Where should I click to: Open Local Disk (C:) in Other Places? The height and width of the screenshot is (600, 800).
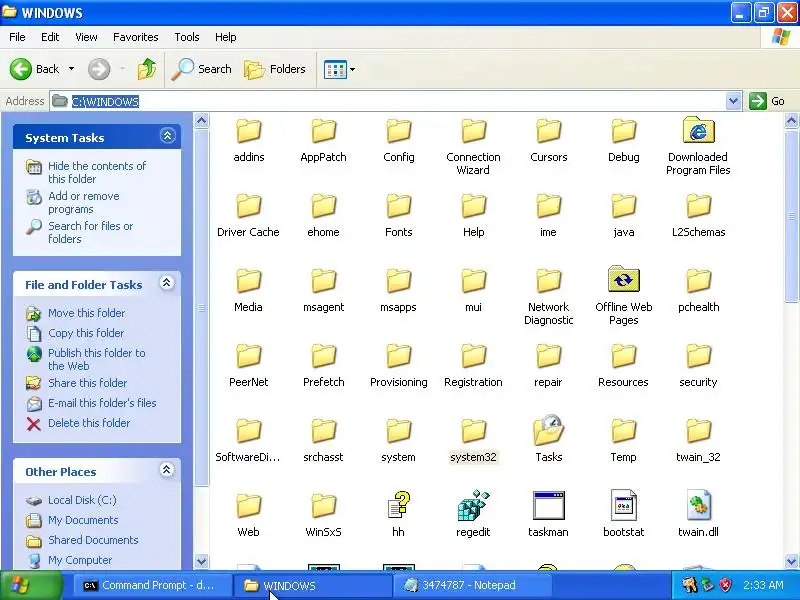(x=82, y=500)
